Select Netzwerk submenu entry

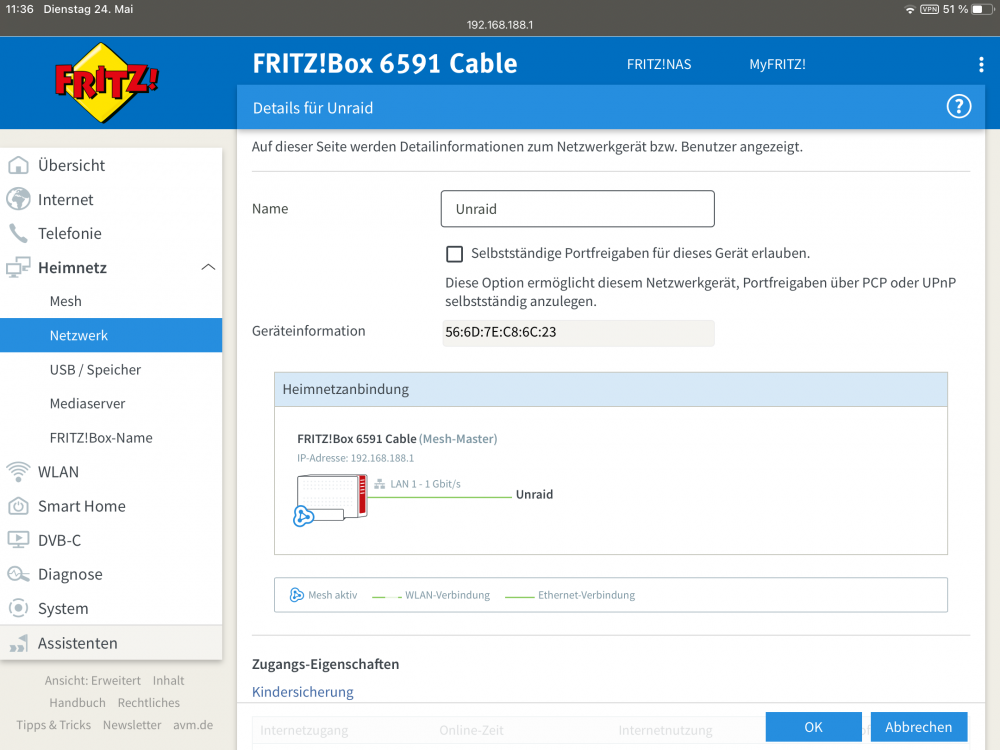pyautogui.click(x=111, y=335)
